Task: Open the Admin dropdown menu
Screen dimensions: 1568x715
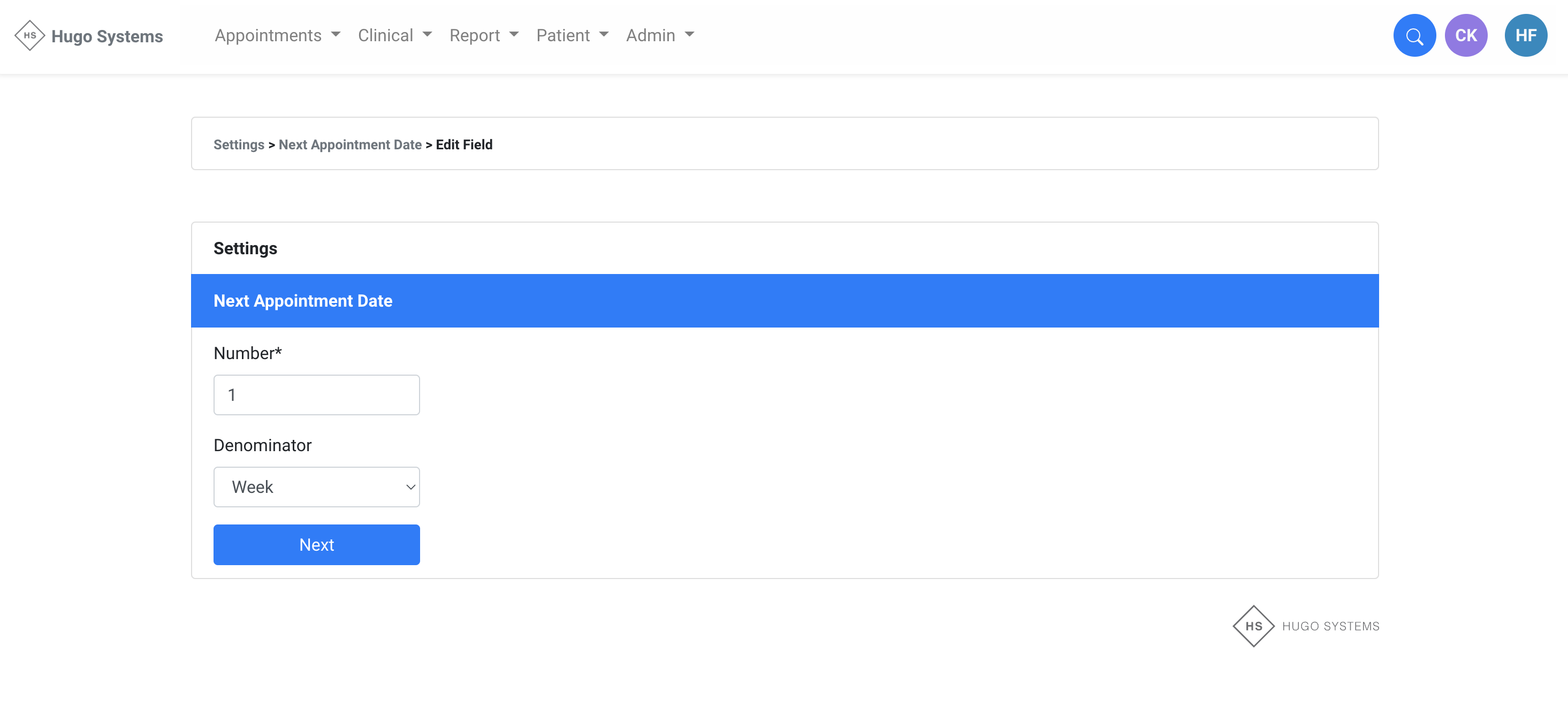Action: pyautogui.click(x=660, y=36)
